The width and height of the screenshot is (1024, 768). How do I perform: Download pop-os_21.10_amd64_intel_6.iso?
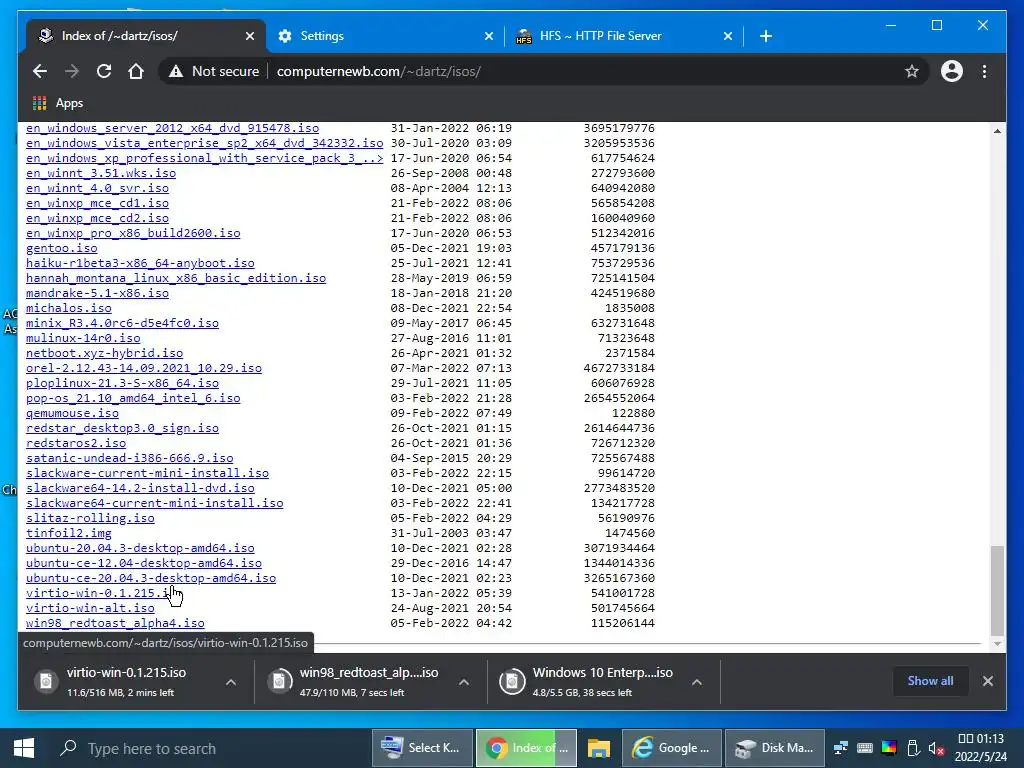coord(133,399)
